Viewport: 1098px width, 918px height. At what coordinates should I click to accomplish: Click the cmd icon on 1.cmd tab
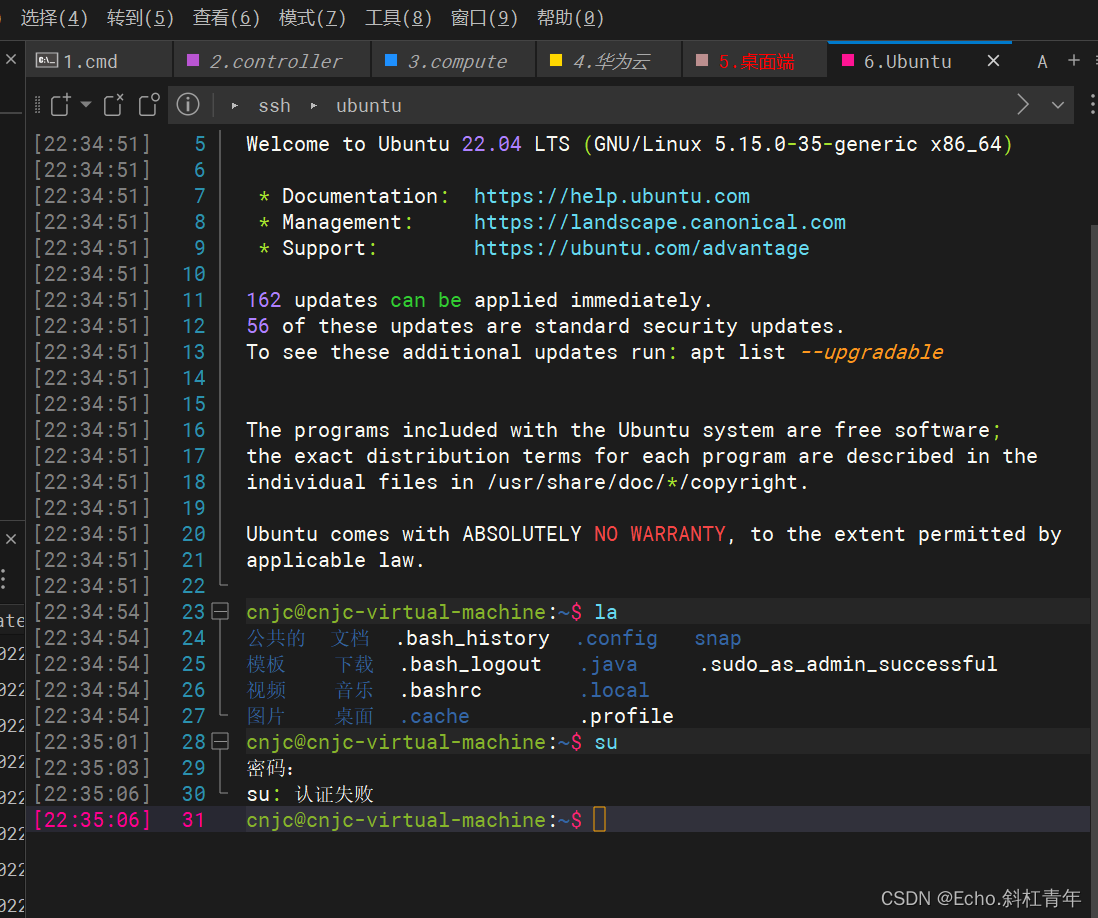point(46,61)
